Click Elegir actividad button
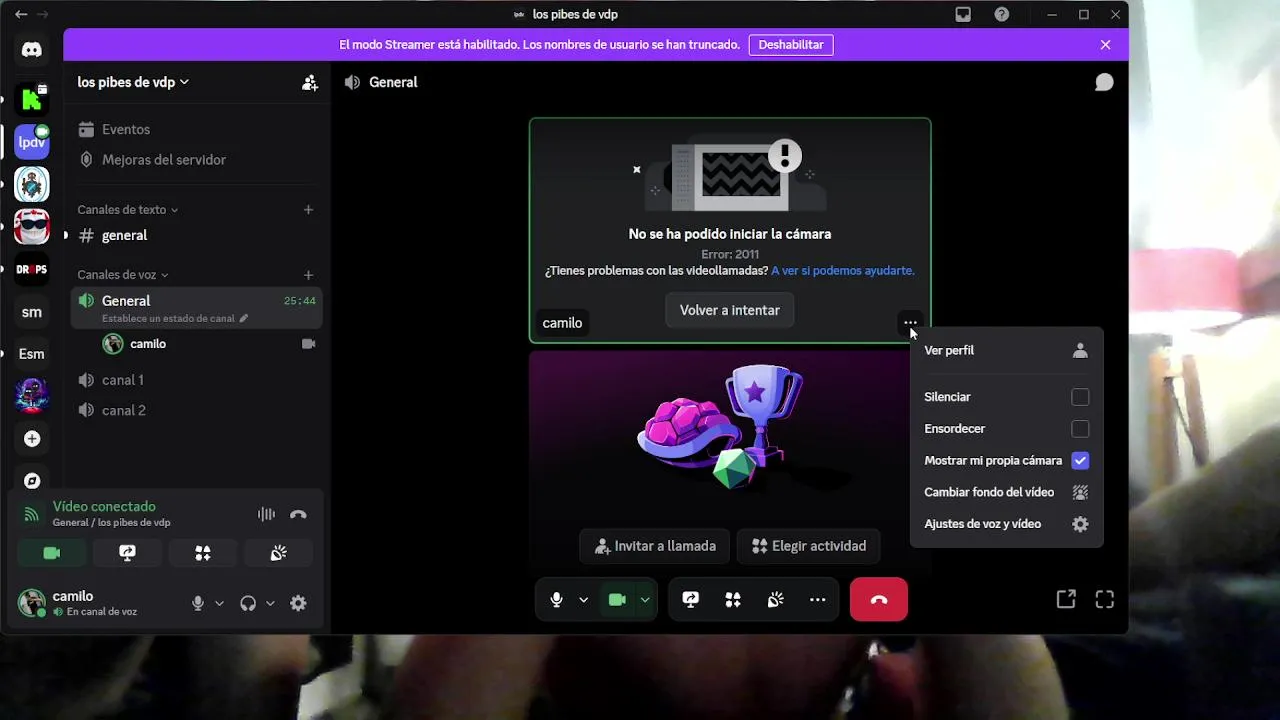Viewport: 1280px width, 720px height. (808, 546)
